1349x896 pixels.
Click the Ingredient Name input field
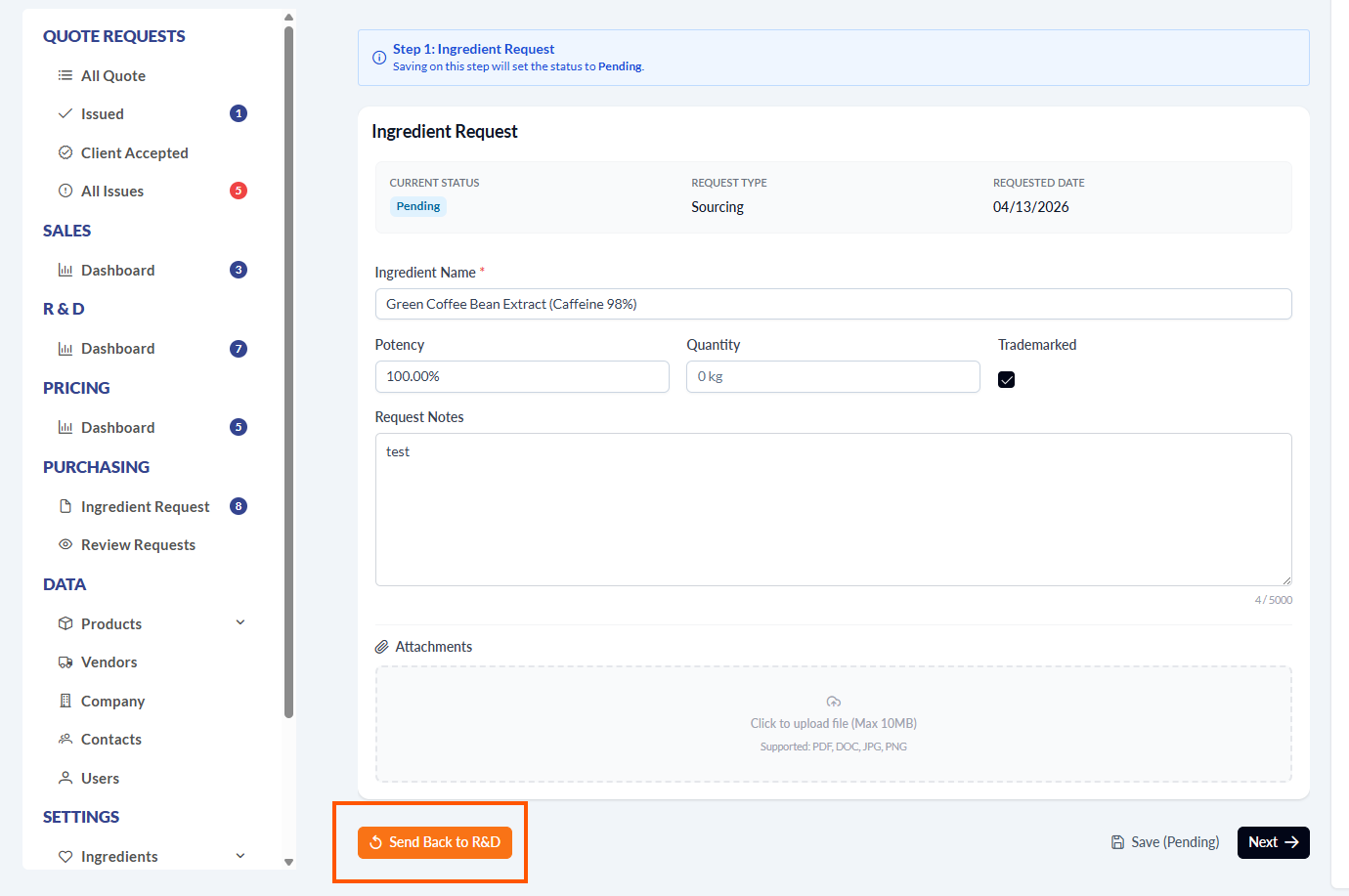click(834, 304)
